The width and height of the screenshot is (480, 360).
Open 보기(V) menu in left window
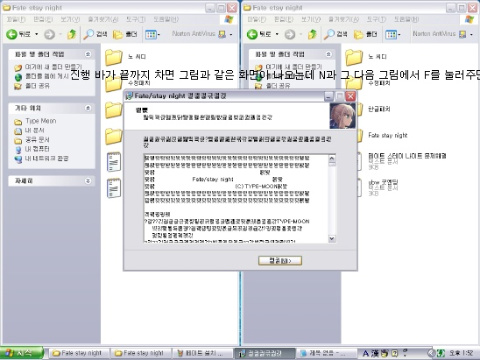70,19
